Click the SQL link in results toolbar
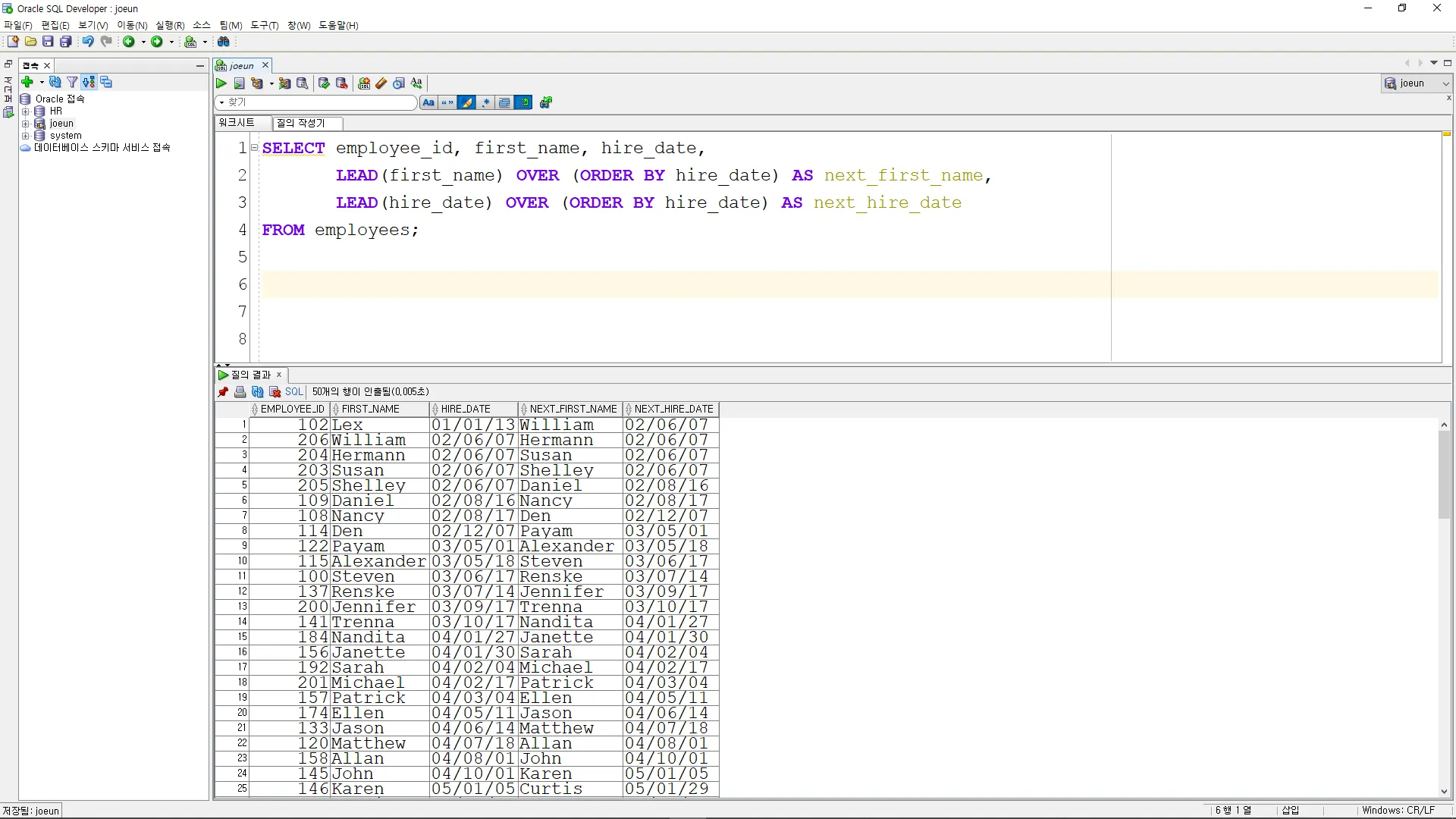Viewport: 1456px width, 819px height. [x=293, y=392]
